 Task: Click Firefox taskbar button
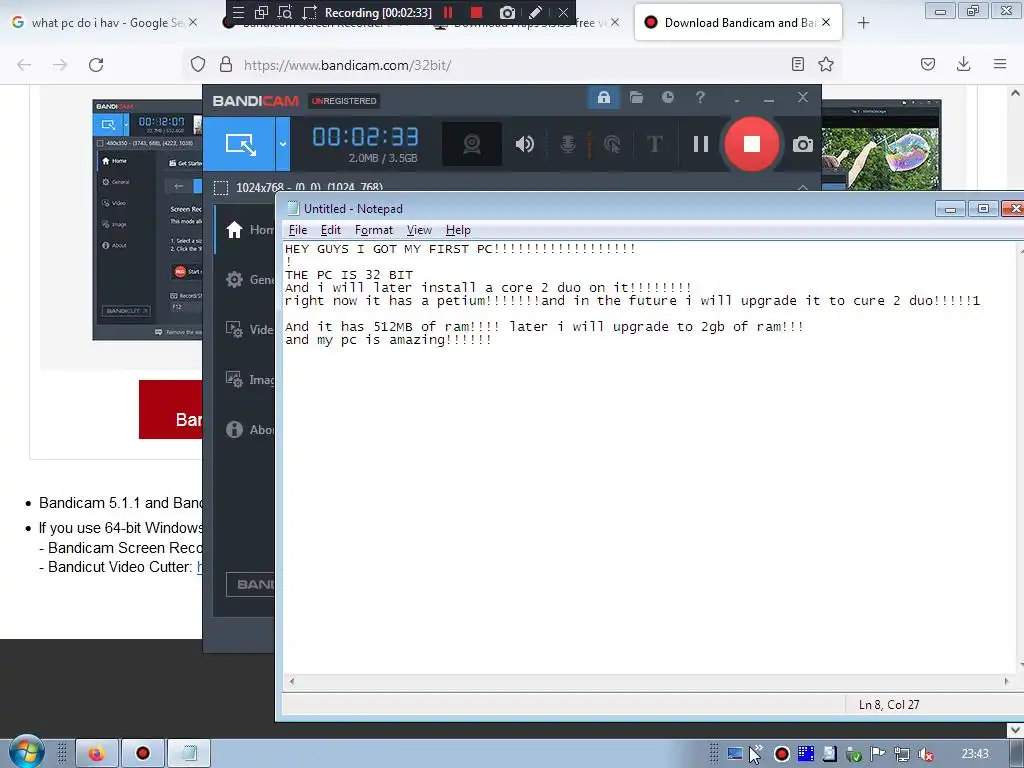pos(97,754)
